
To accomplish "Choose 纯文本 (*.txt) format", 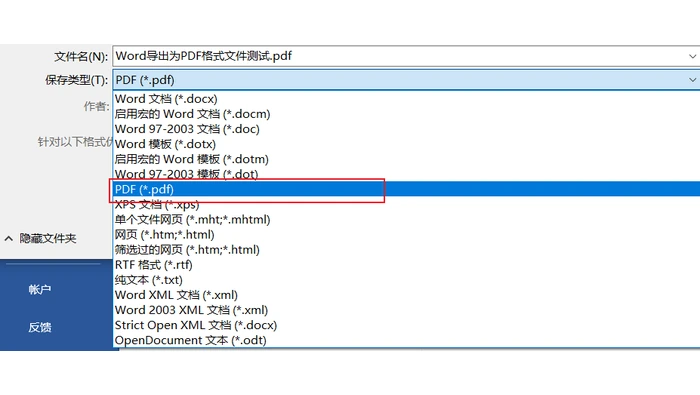I will pos(406,280).
